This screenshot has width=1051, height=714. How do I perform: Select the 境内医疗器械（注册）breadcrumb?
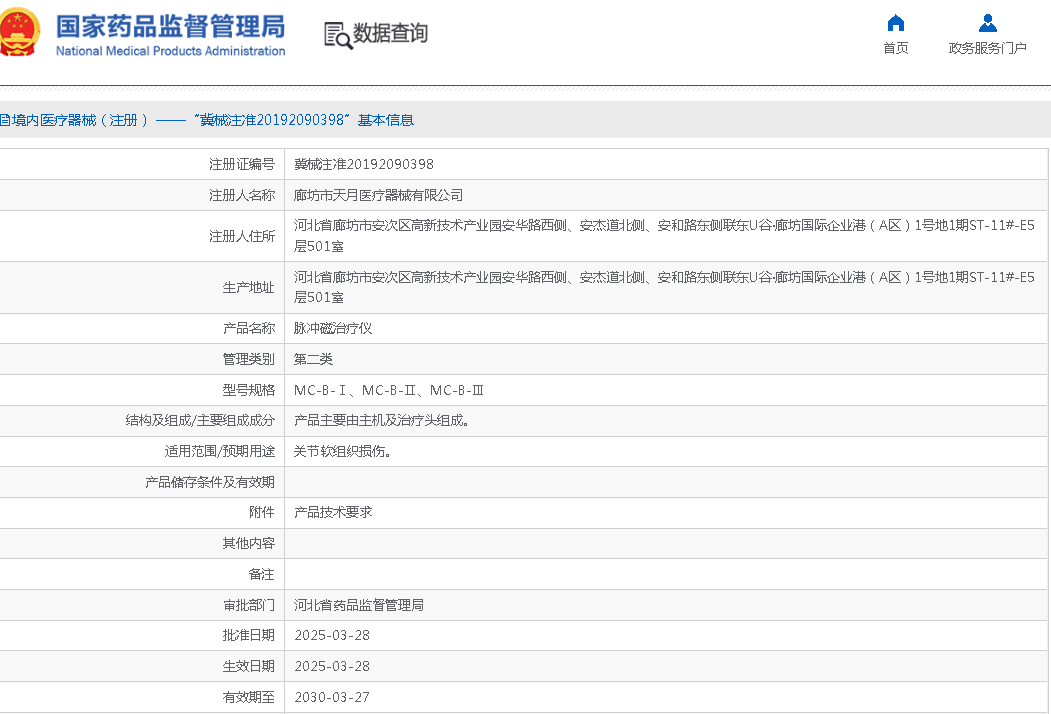[75, 120]
